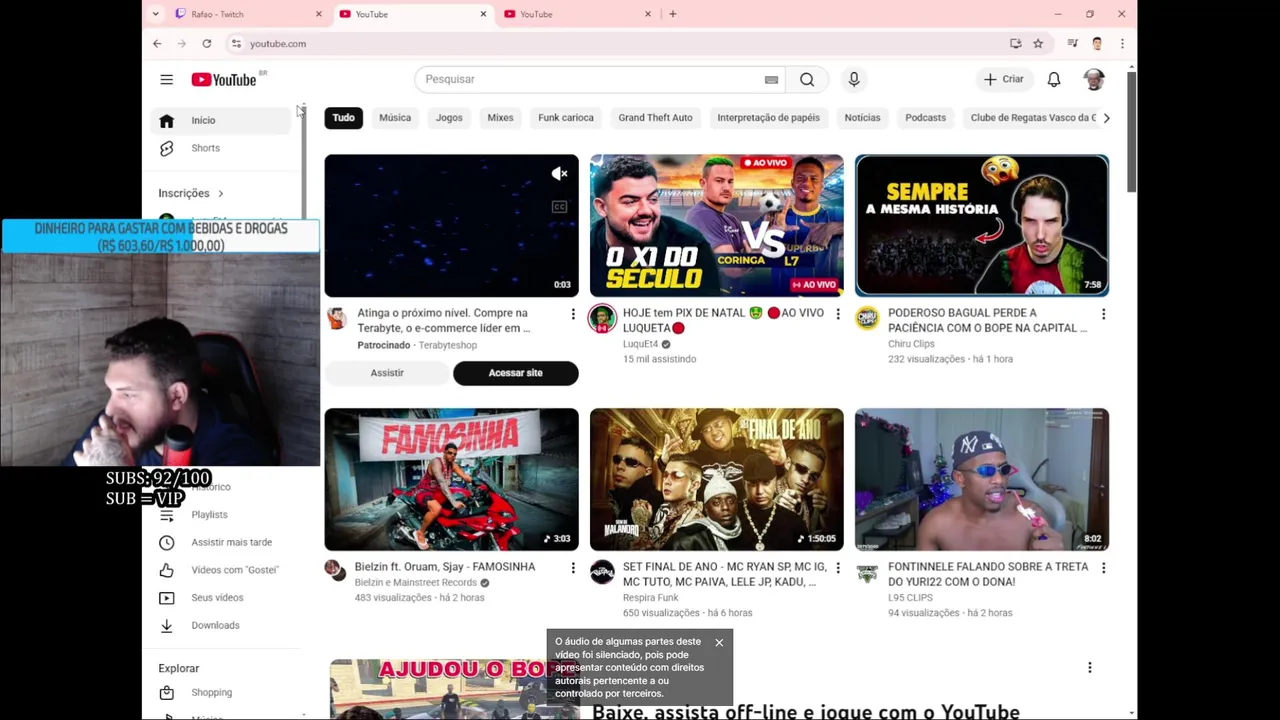1280x720 pixels.
Task: Open options menu for FAMOSINHA video
Action: tap(573, 568)
